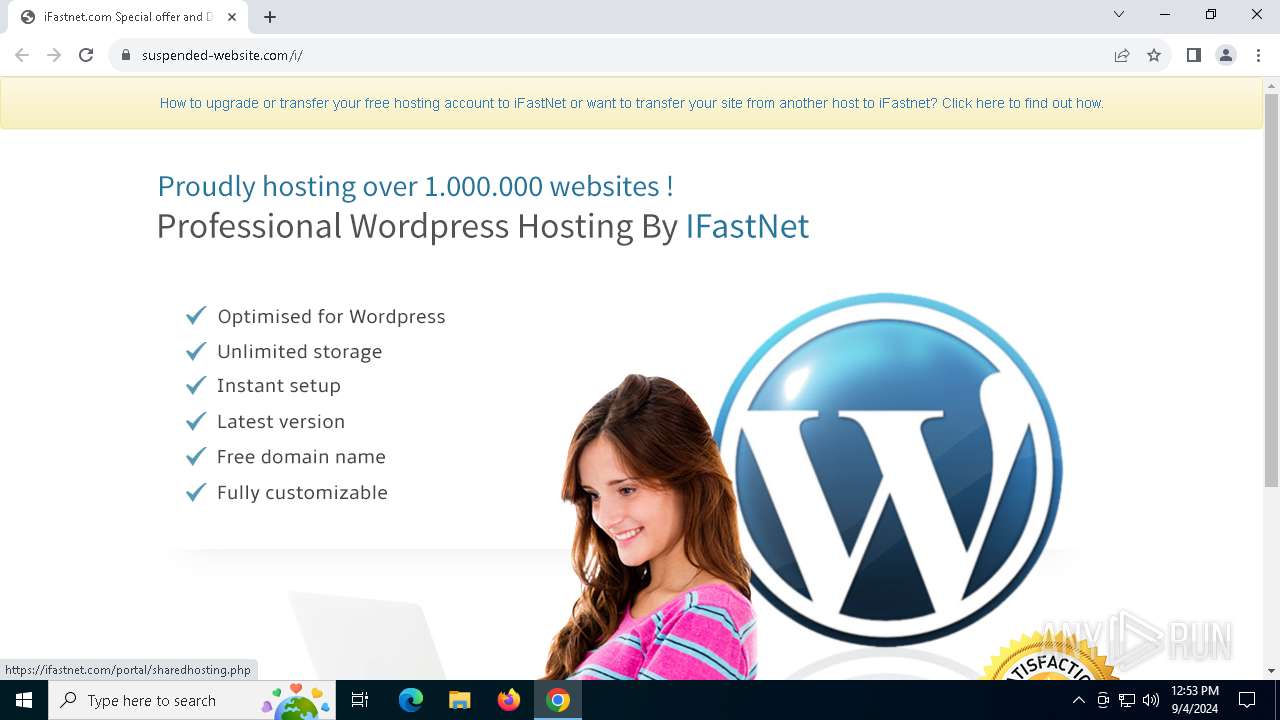The image size is (1280, 720).
Task: Expand the tab search chevron
Action: [x=1119, y=14]
